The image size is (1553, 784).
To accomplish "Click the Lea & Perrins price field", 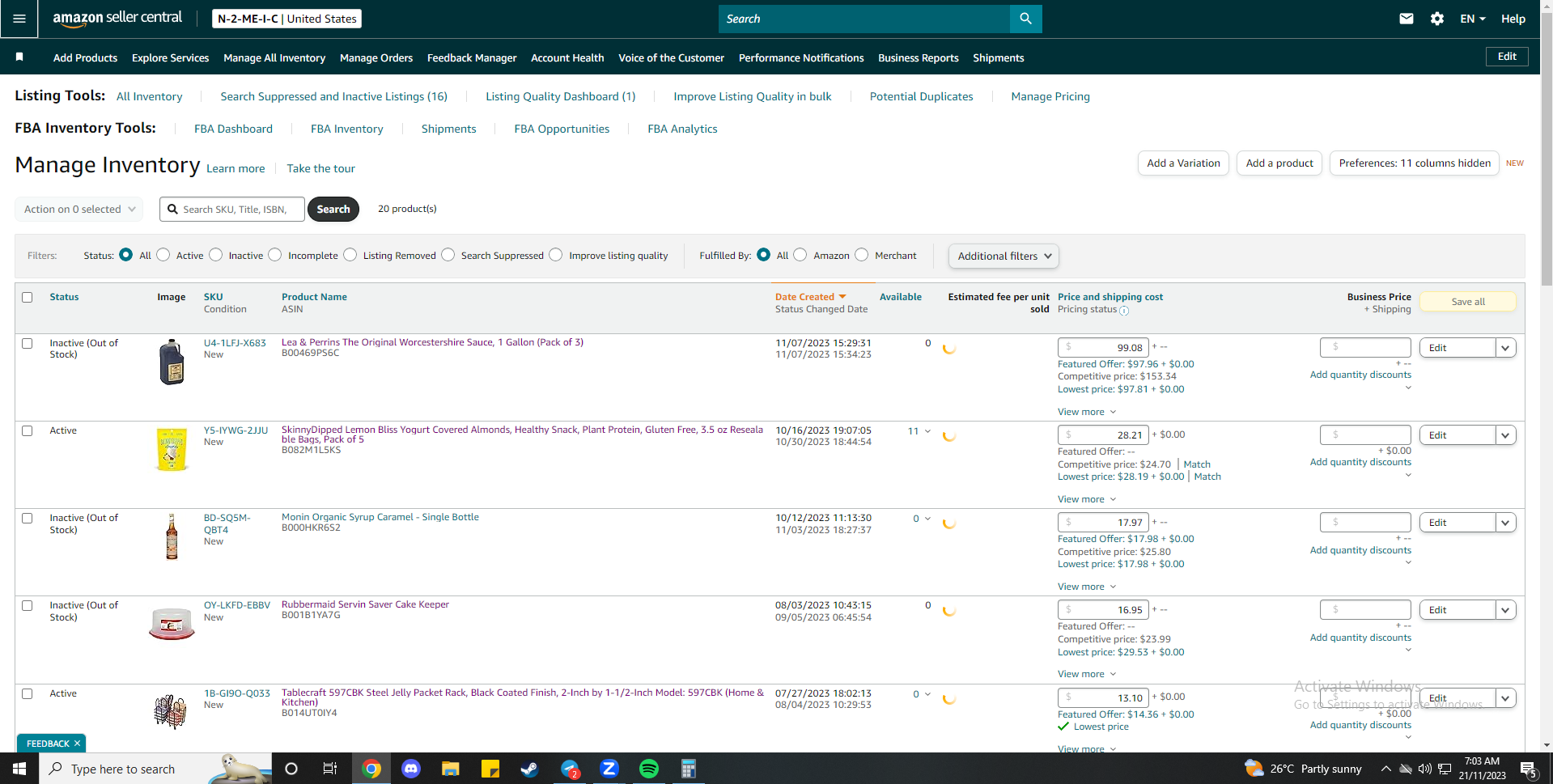I will [1103, 347].
